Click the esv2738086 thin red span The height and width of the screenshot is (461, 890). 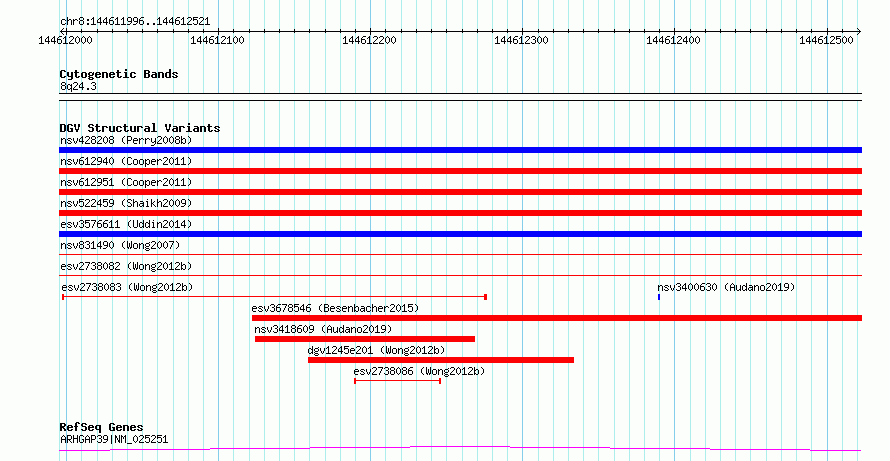397,381
